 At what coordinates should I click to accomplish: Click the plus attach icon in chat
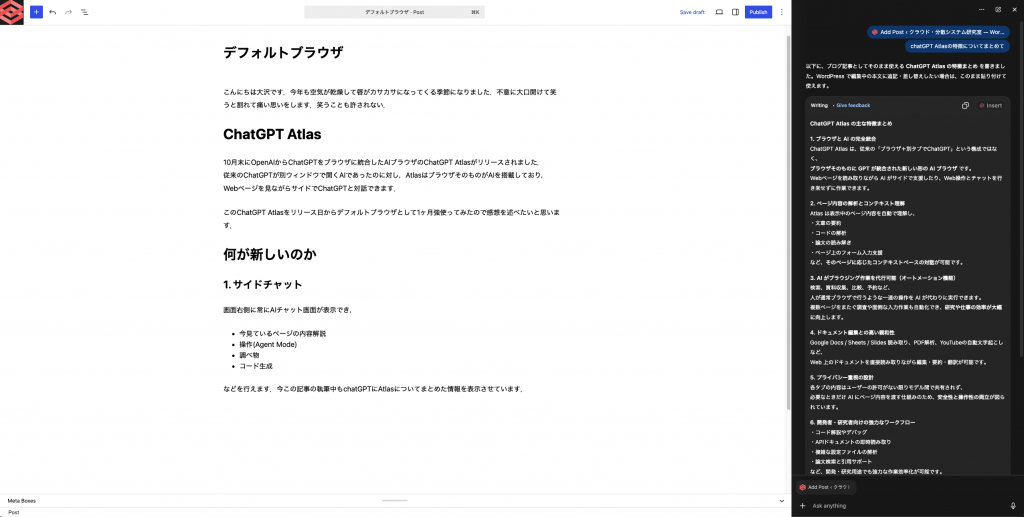802,506
